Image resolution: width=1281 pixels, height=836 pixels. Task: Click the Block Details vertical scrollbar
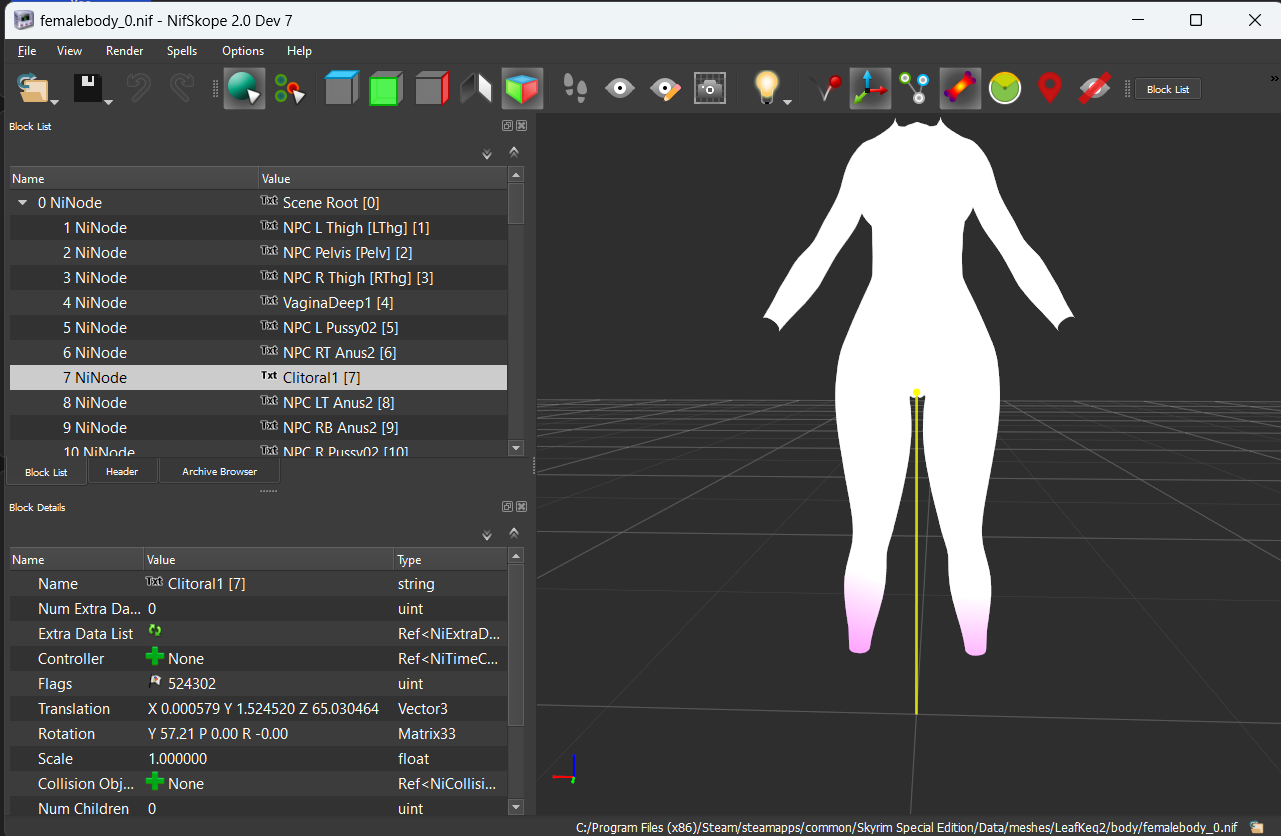516,681
